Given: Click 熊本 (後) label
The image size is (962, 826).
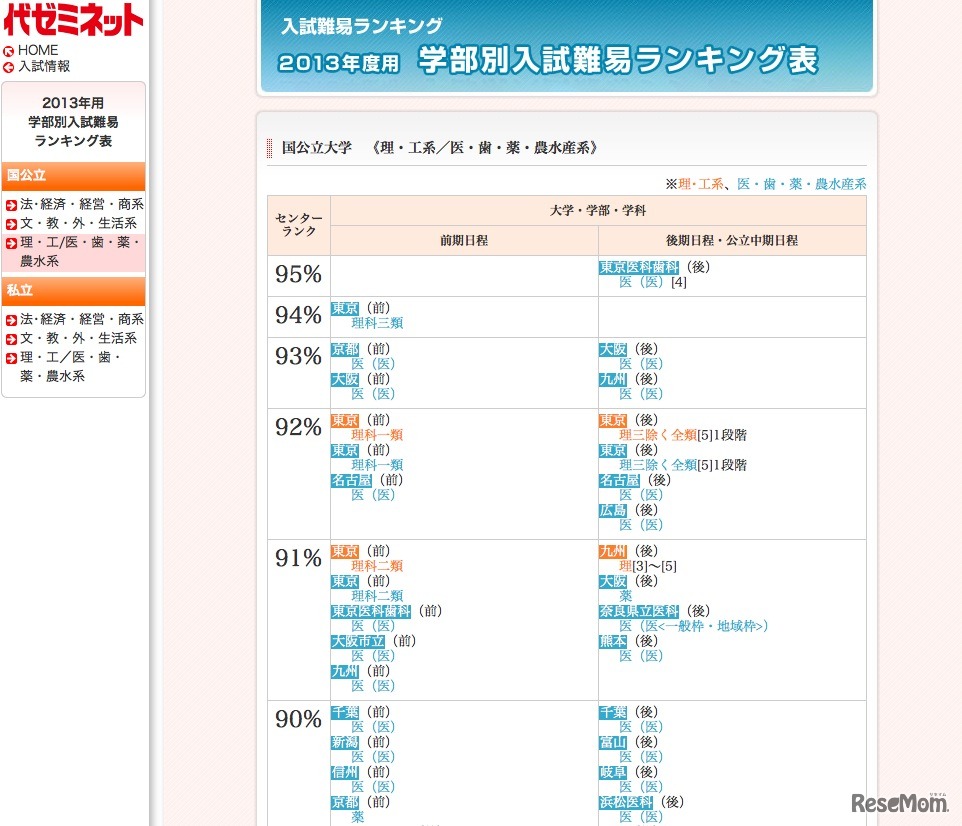Looking at the screenshot, I should pyautogui.click(x=613, y=641).
